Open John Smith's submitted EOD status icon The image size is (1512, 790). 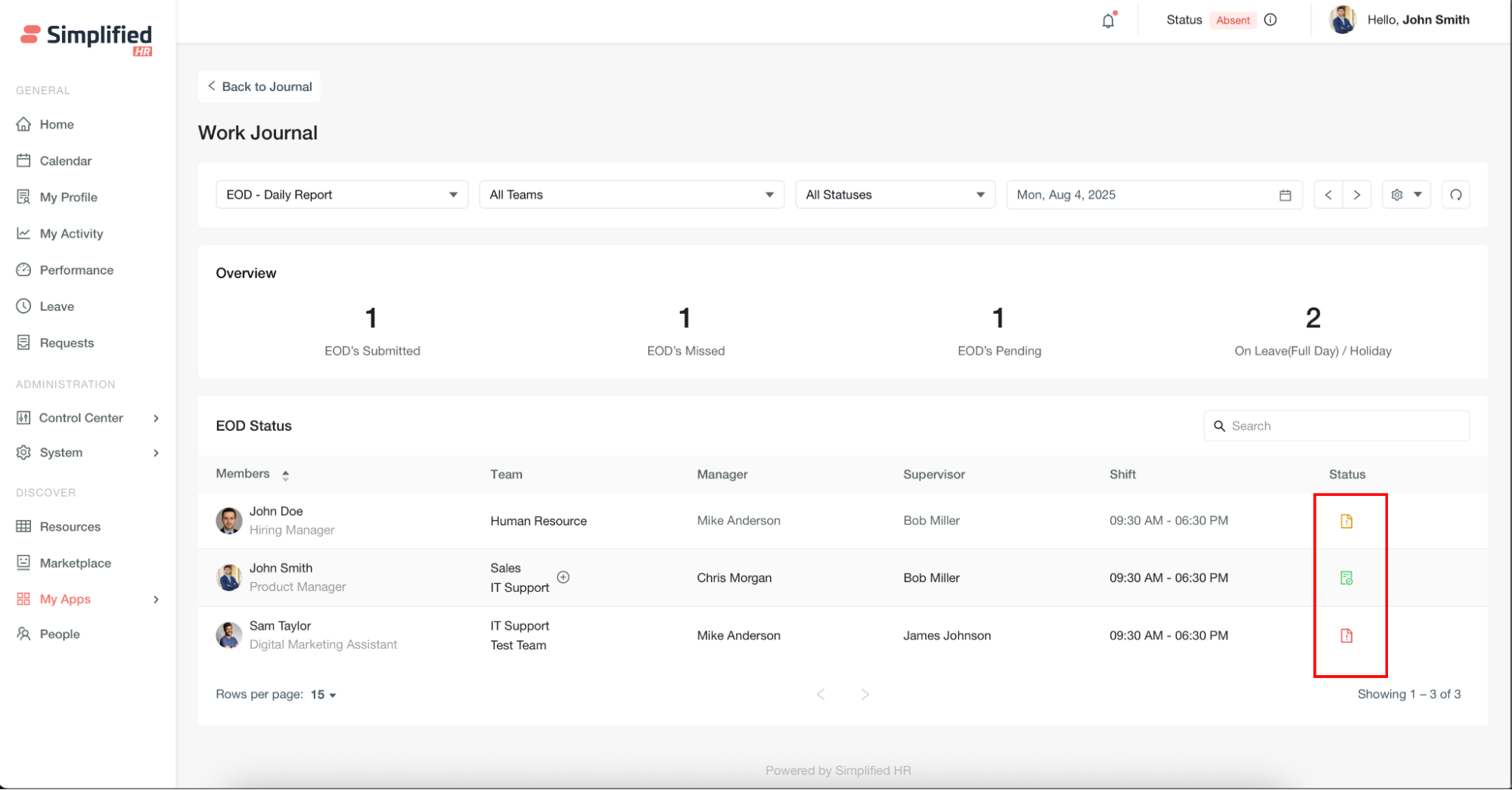click(1346, 578)
